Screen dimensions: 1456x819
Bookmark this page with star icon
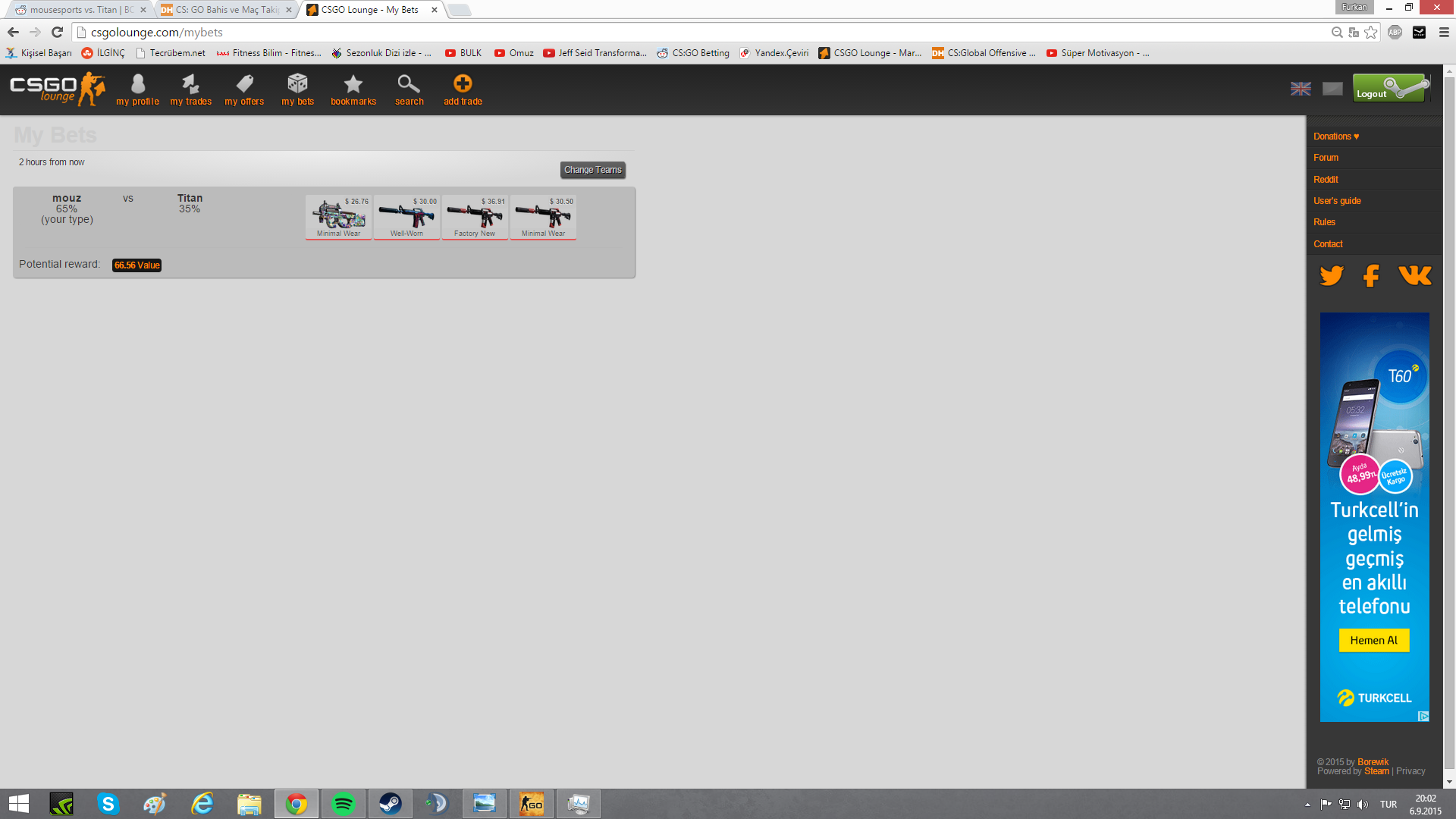pyautogui.click(x=1370, y=32)
